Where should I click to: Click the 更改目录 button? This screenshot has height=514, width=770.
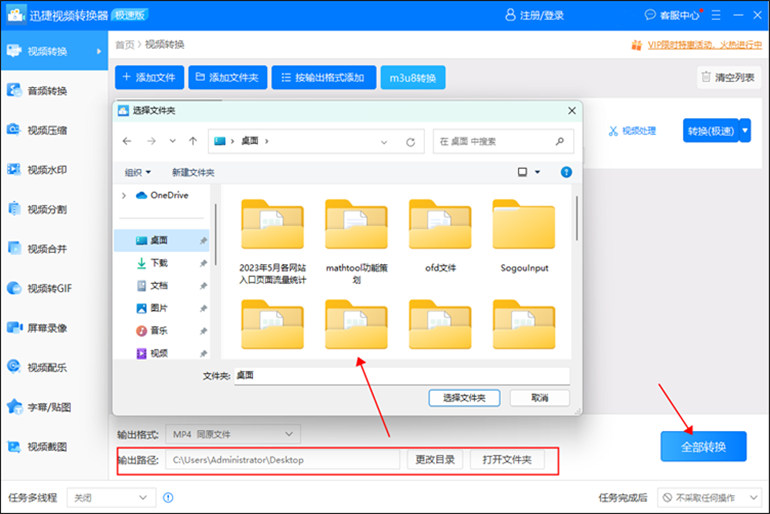click(435, 460)
